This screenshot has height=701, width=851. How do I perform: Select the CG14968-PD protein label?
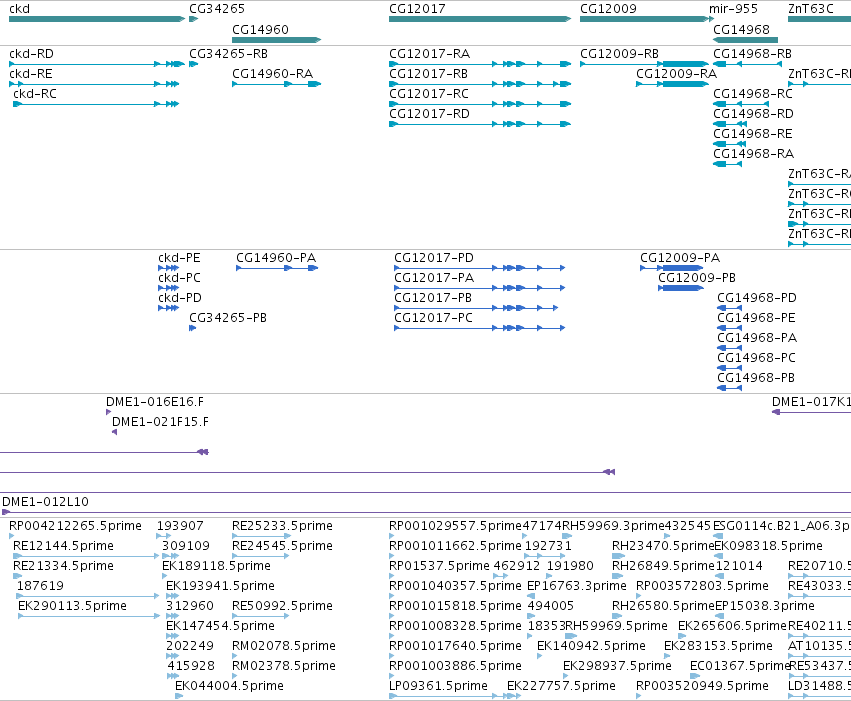tap(757, 298)
